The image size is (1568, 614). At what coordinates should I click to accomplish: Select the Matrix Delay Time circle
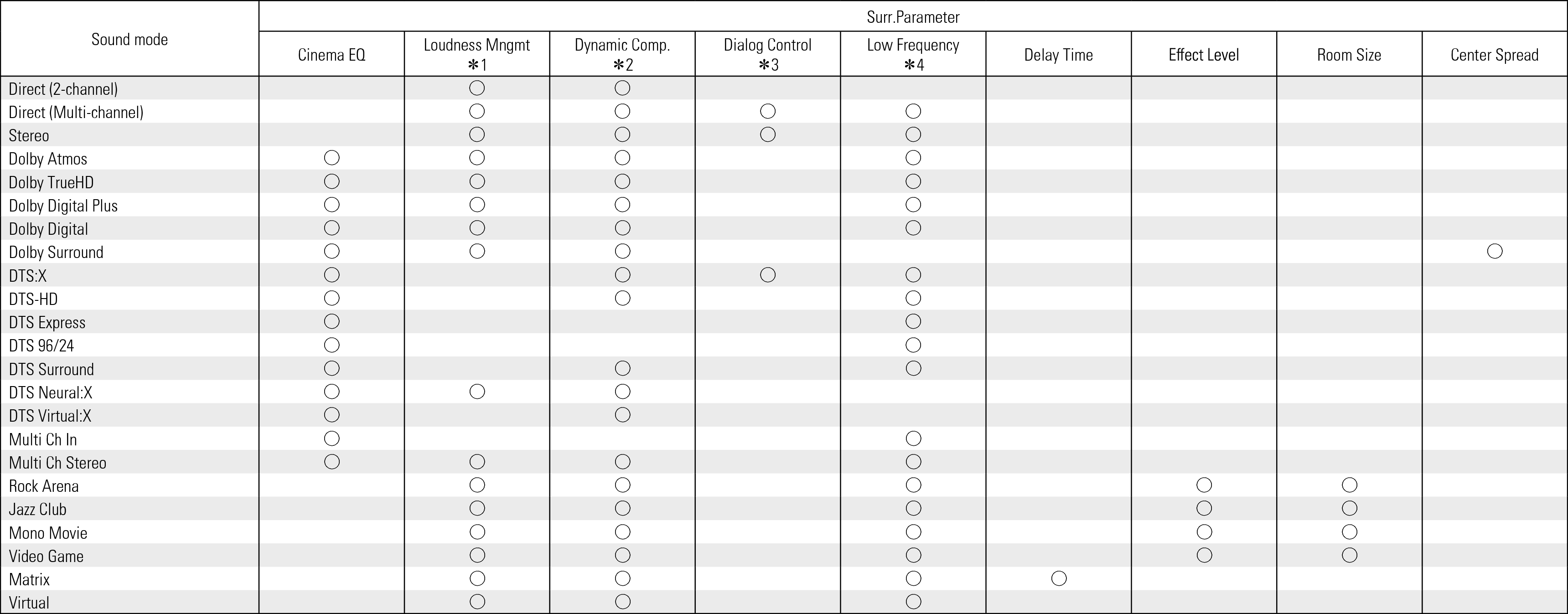pos(1059,579)
